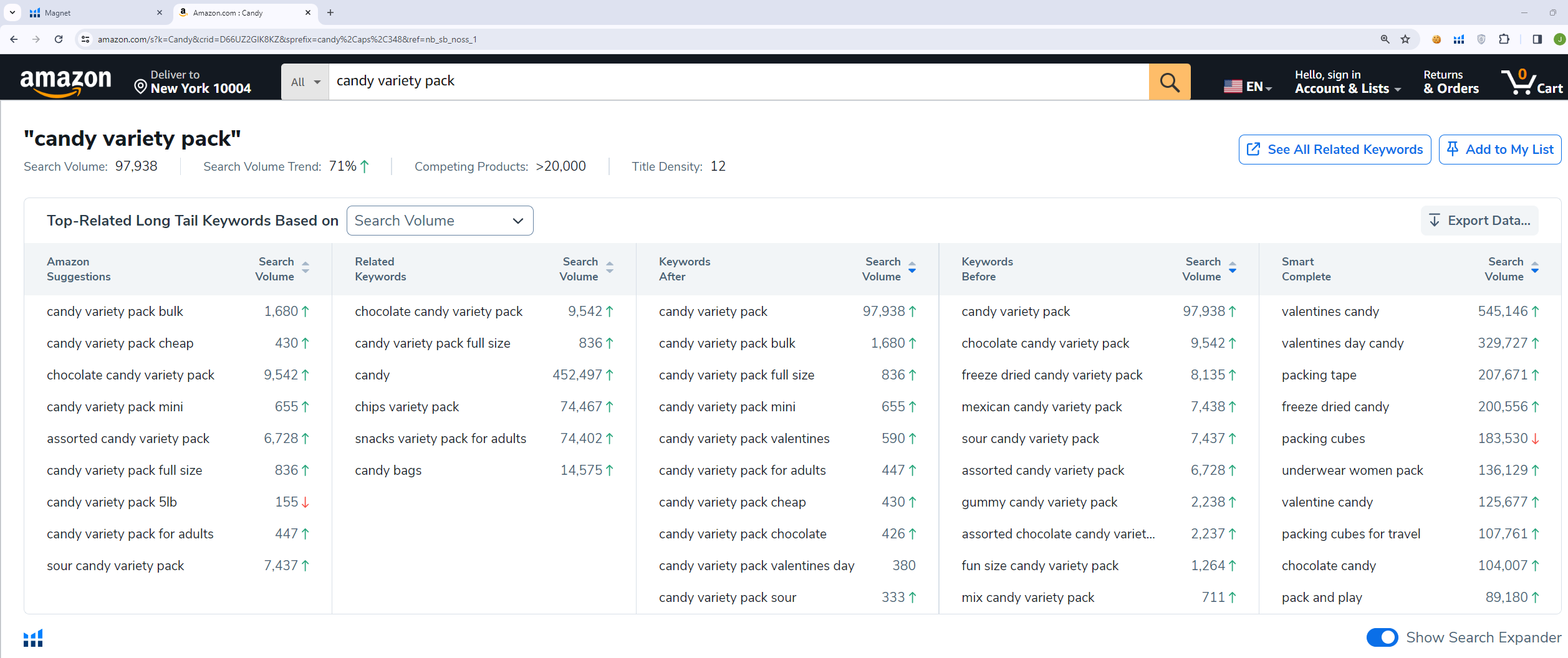Select 'chocolate candy' in Smart Complete
1568x658 pixels.
1329,565
